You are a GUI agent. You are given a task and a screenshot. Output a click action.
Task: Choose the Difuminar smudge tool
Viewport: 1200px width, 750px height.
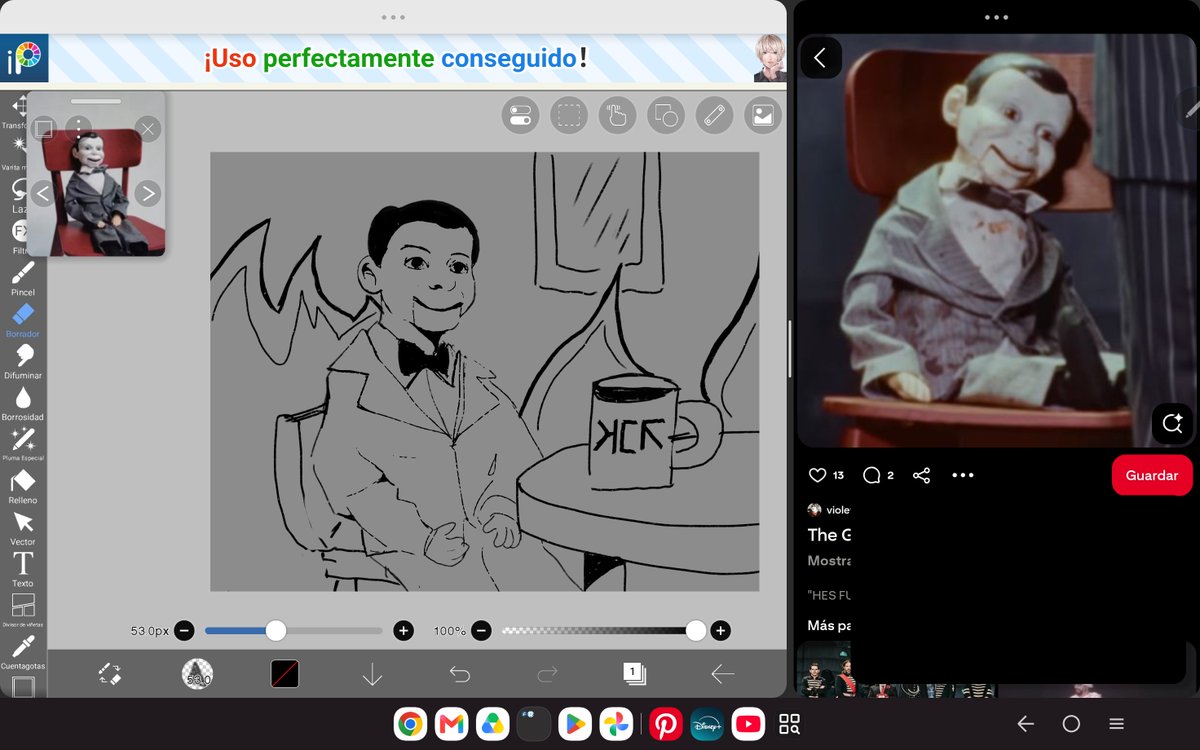[22, 361]
